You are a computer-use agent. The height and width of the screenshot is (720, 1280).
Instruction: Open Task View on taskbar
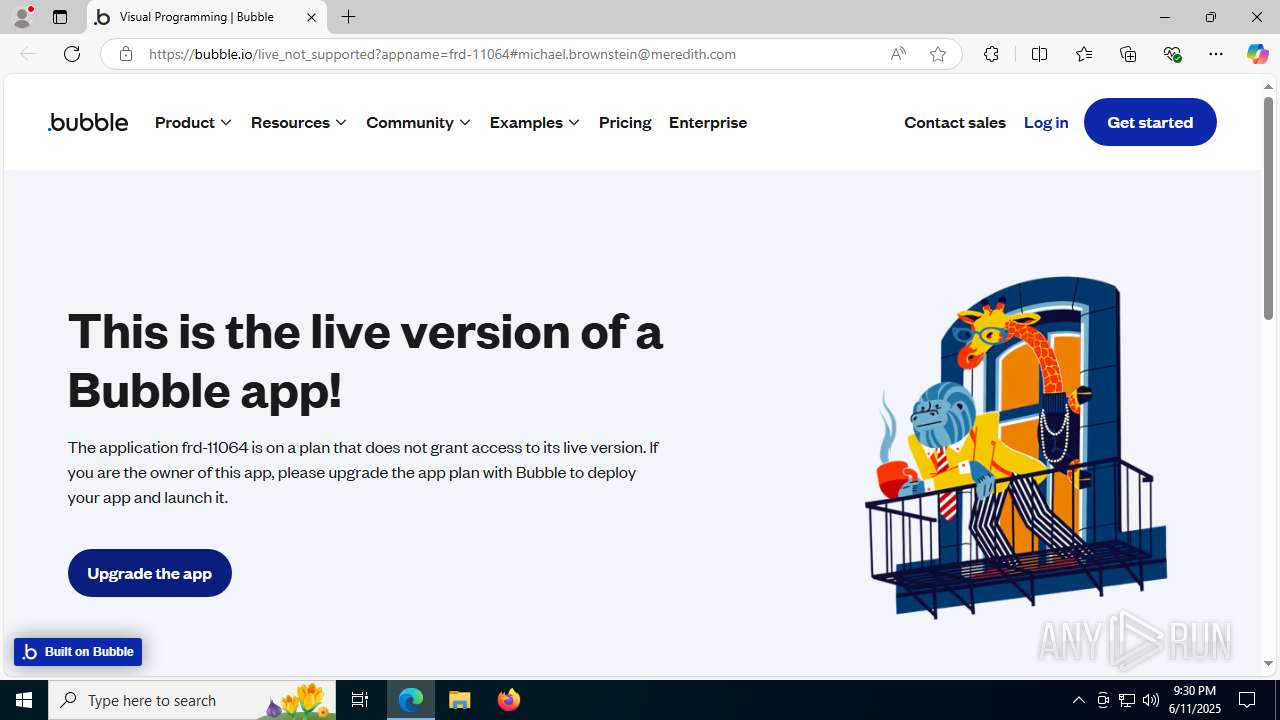coord(360,700)
